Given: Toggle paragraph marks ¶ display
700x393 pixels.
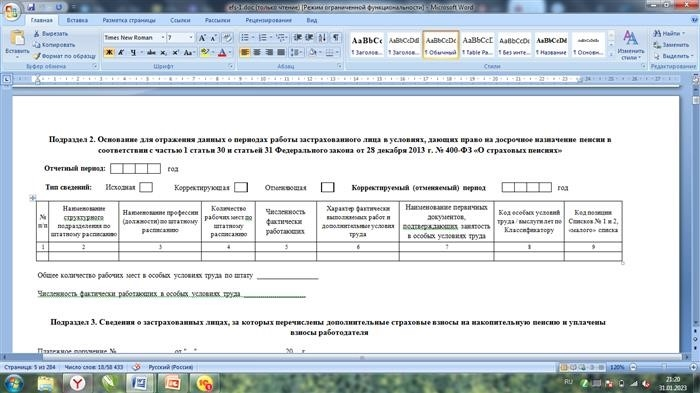Looking at the screenshot, I should click(x=336, y=38).
